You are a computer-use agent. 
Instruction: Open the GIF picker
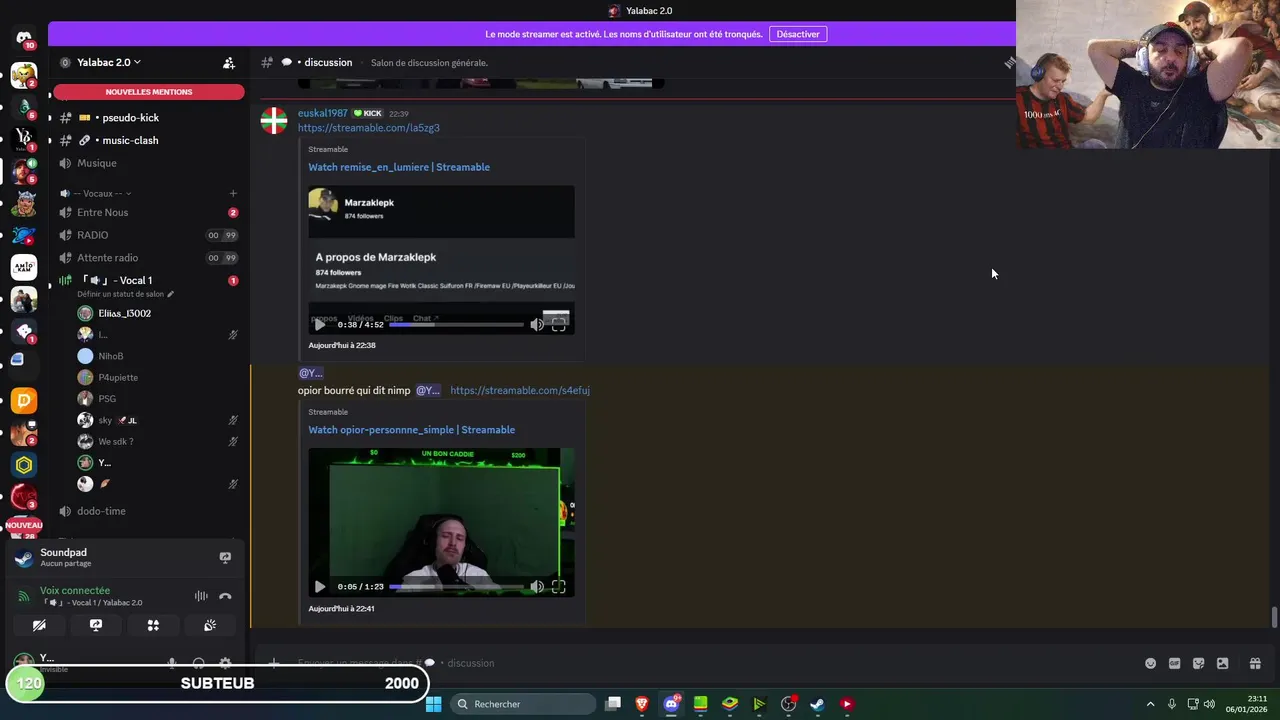click(x=1174, y=663)
